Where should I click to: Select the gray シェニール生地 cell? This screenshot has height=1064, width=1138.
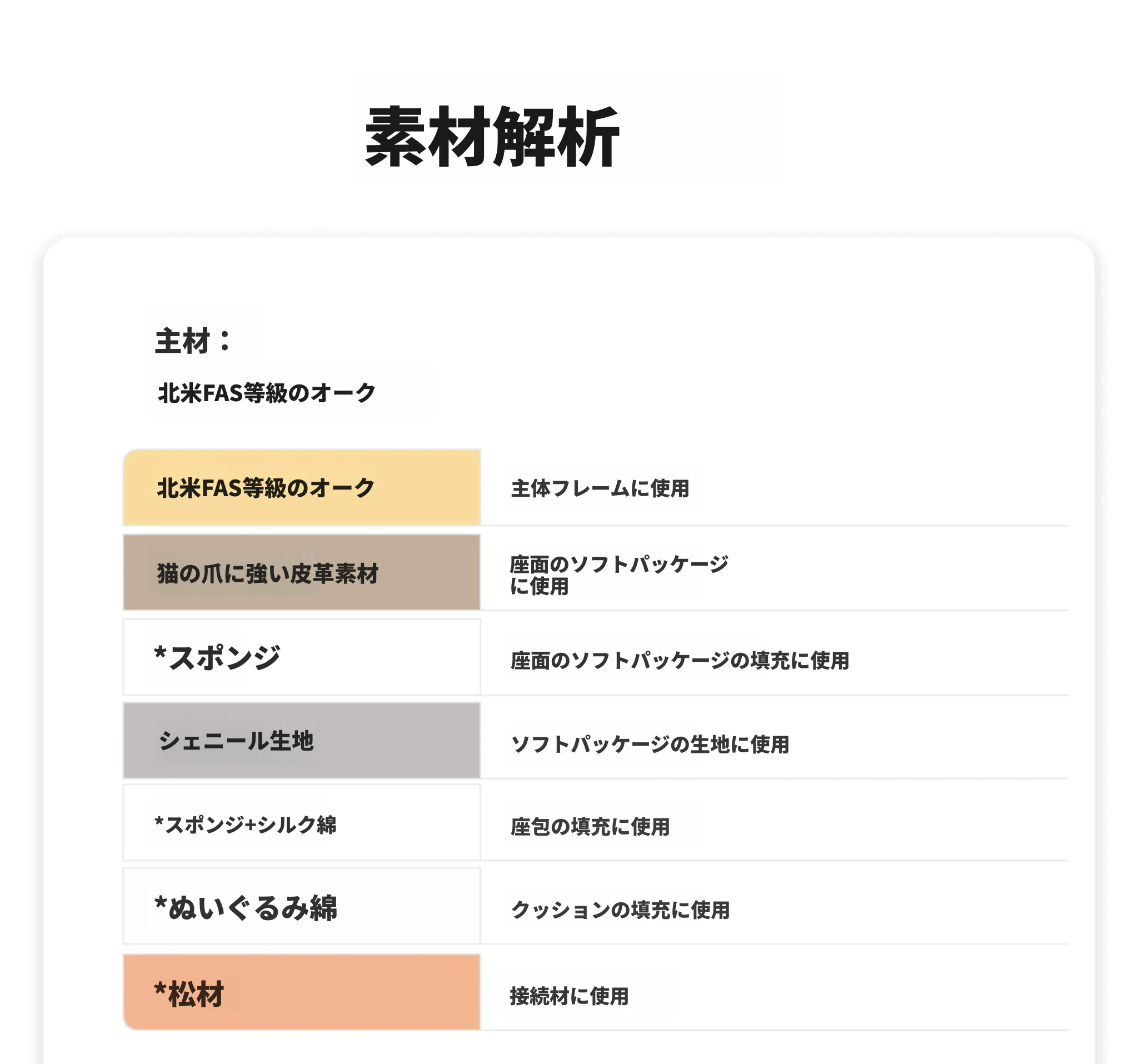click(x=301, y=741)
